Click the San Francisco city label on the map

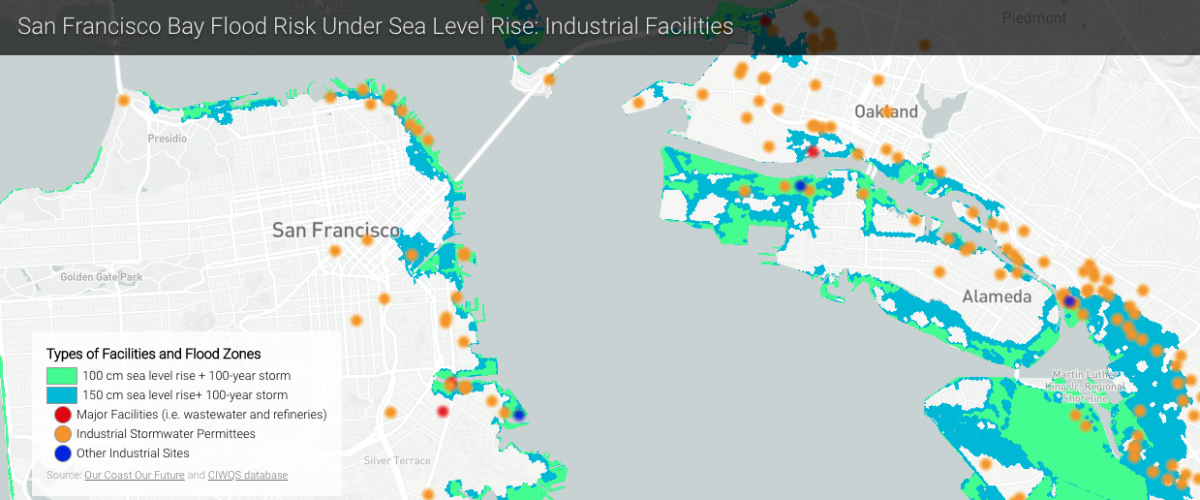(336, 231)
